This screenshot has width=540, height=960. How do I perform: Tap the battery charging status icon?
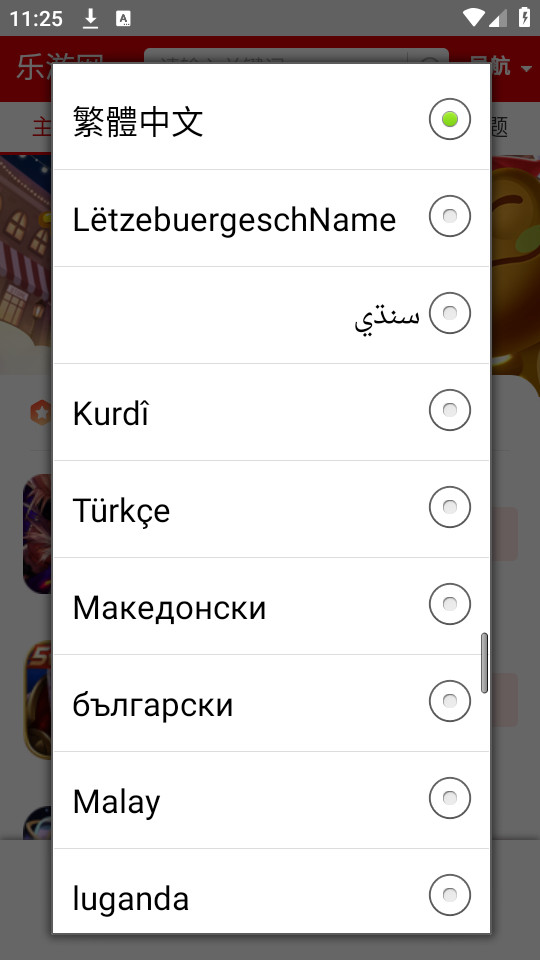pyautogui.click(x=525, y=17)
